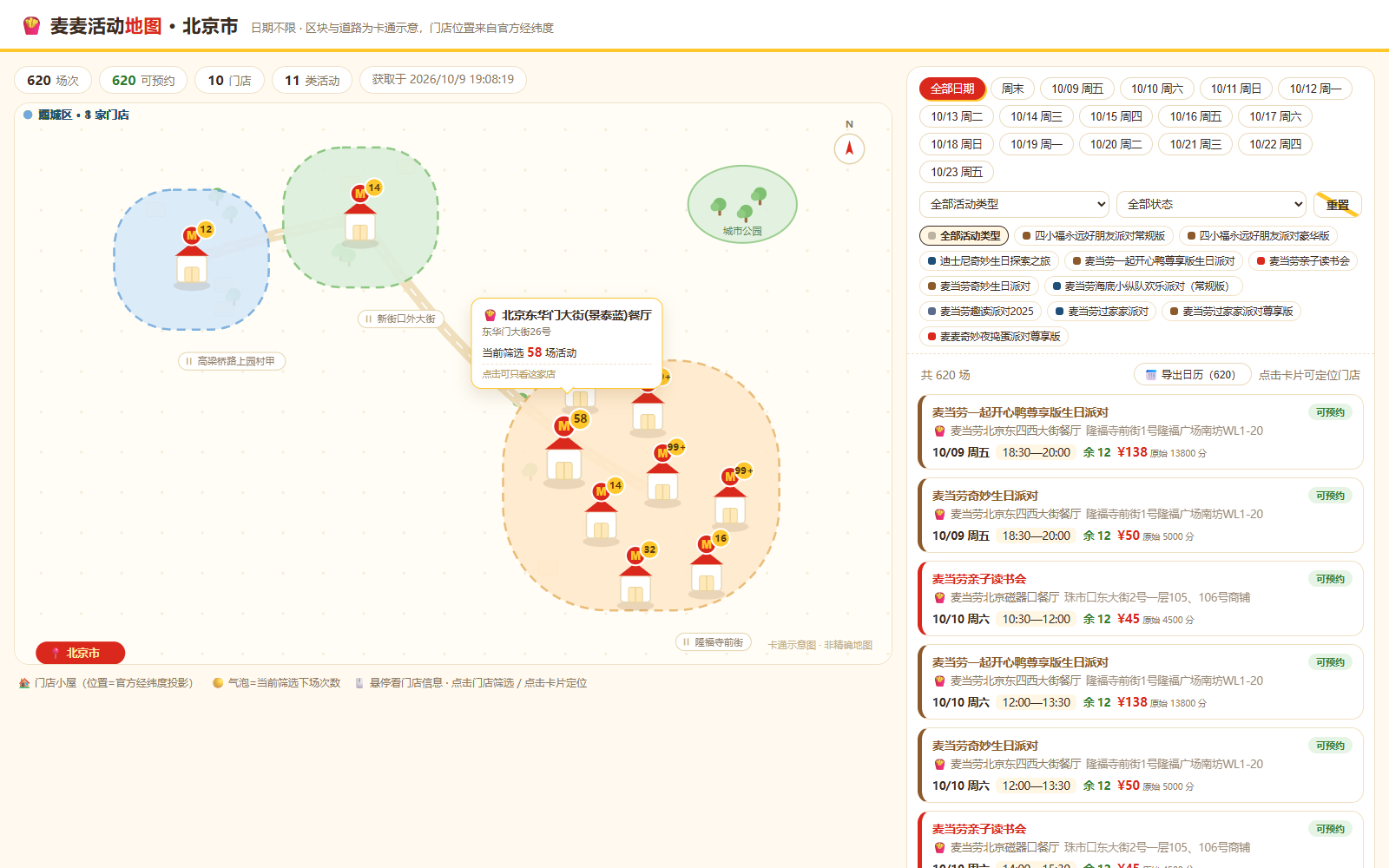
Task: Click 麦当劳过家家派对尊享版 type chip
Action: (1231, 311)
